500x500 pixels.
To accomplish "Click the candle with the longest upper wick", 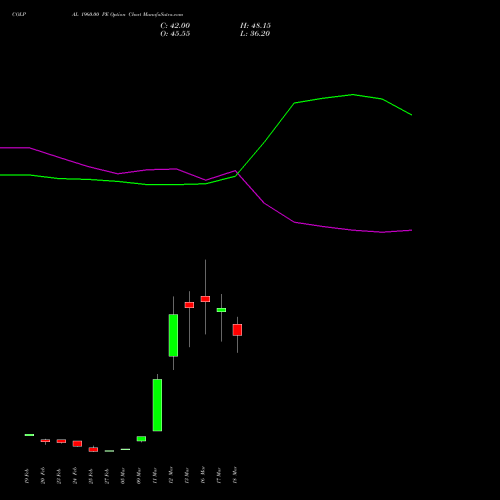I will (205, 299).
